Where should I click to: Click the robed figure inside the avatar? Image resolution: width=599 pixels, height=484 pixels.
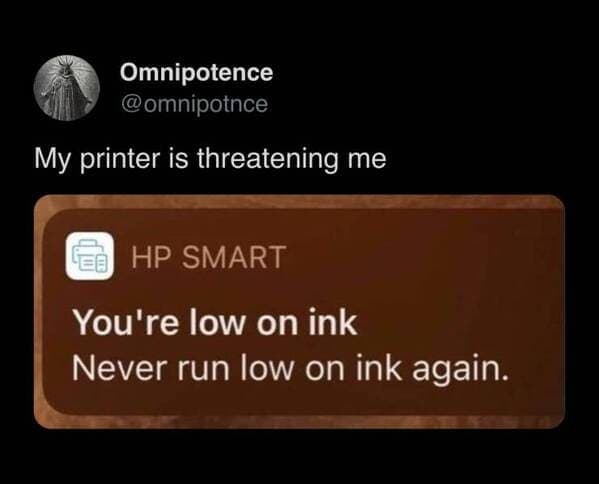[66, 89]
